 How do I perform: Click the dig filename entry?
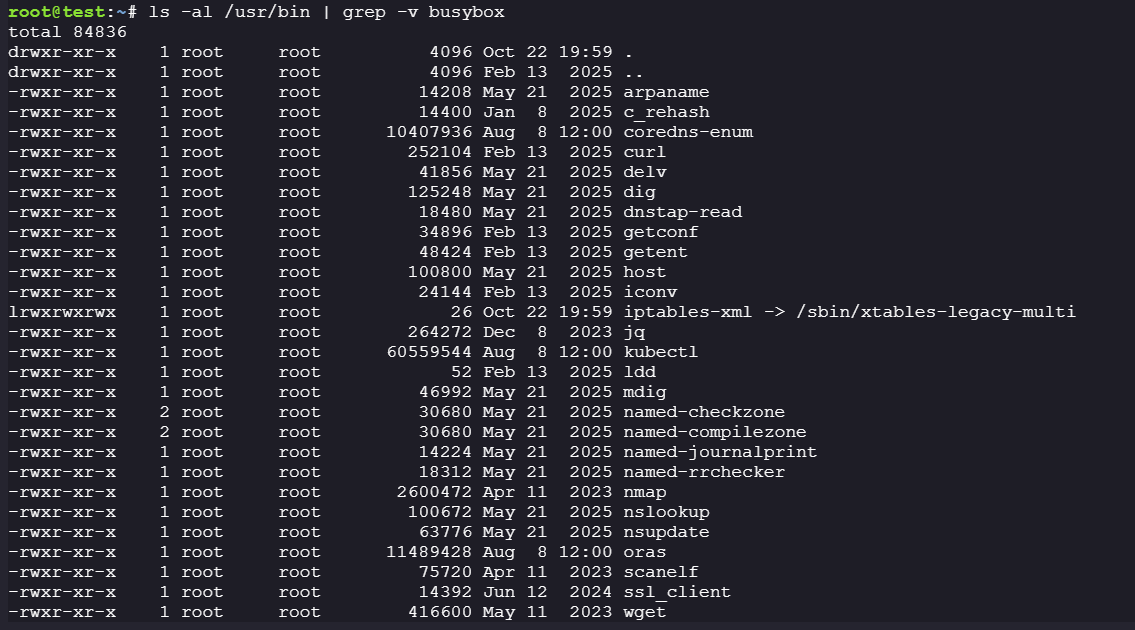pos(639,192)
